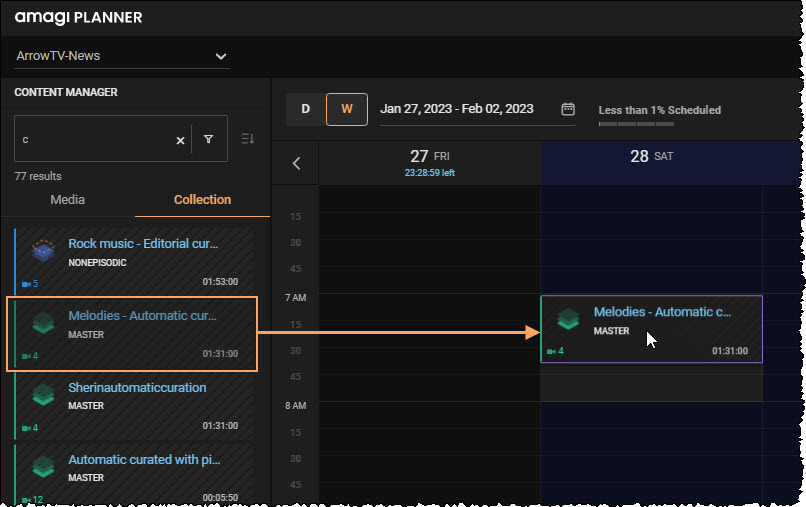
Task: Switch to Day view with D
Action: (305, 109)
